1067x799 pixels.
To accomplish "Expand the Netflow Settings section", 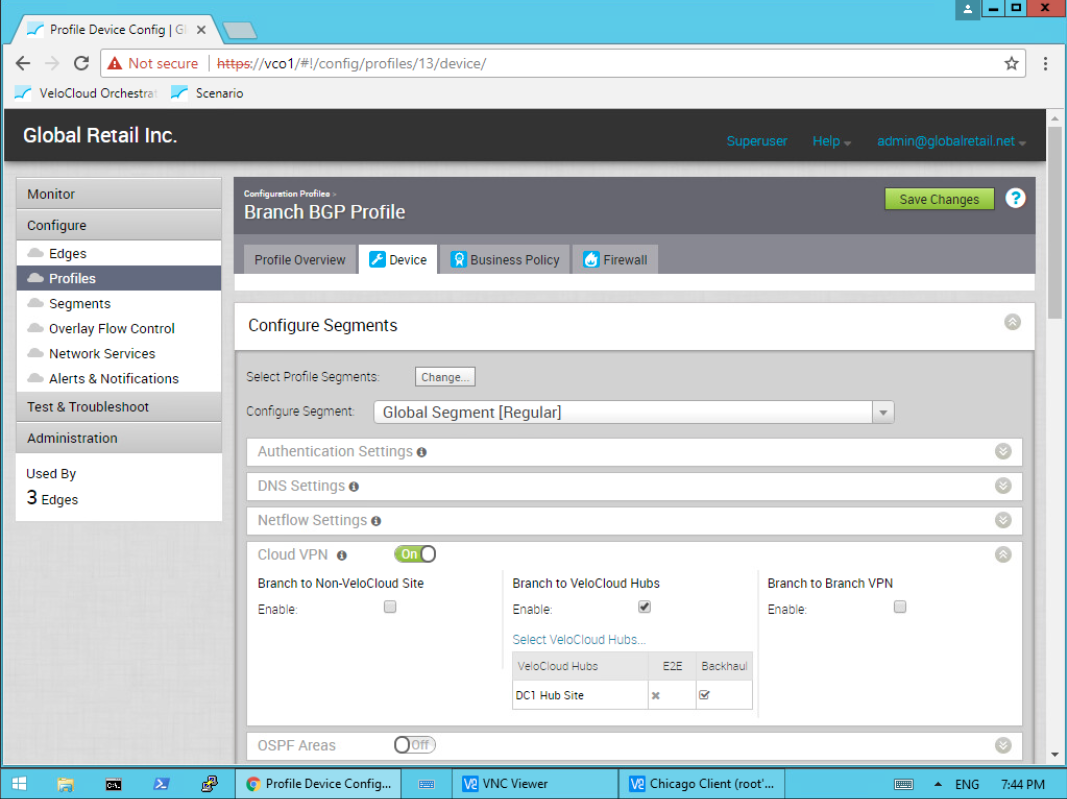I will click(x=1003, y=521).
